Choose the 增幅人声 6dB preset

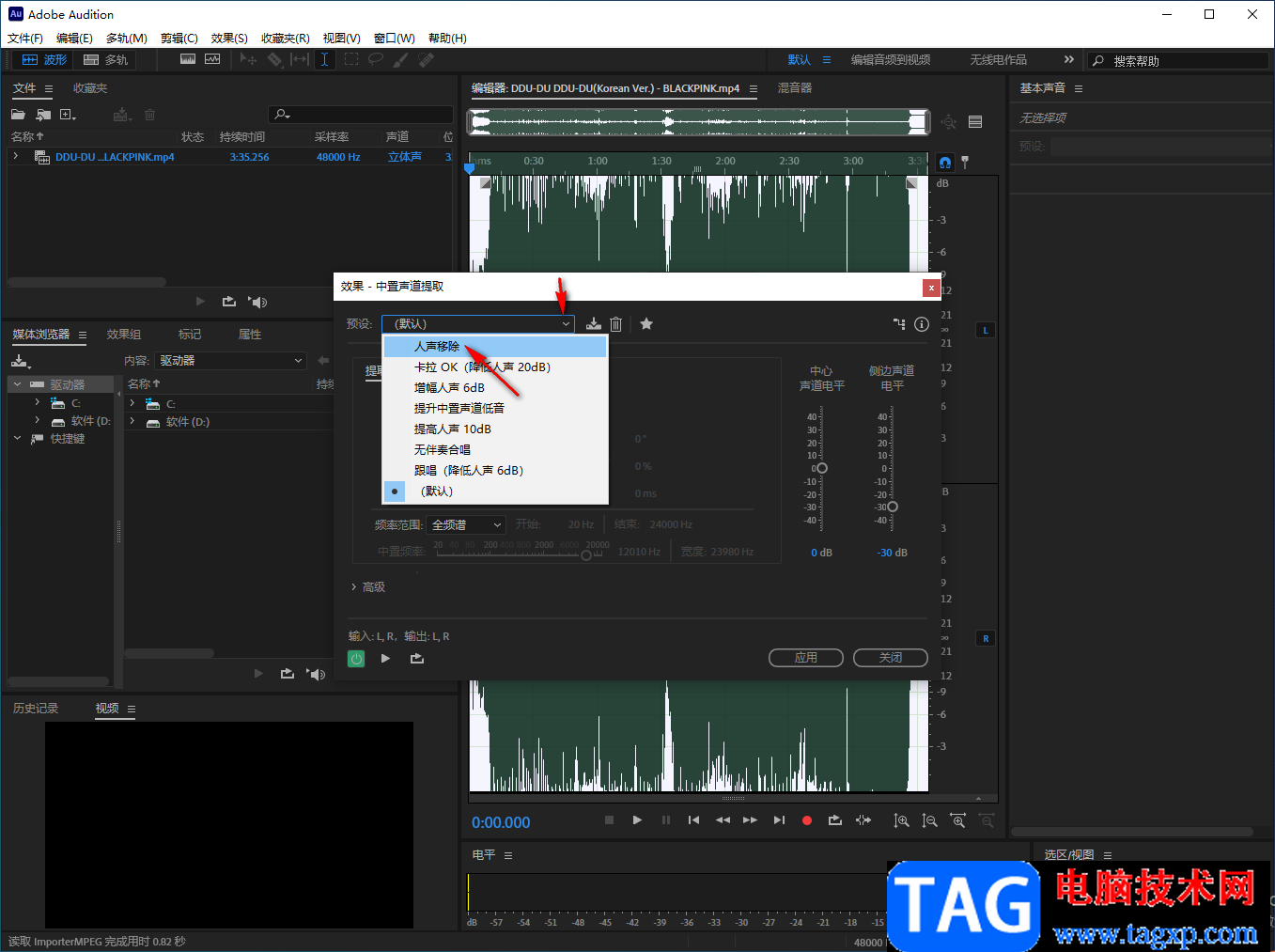[x=495, y=388]
